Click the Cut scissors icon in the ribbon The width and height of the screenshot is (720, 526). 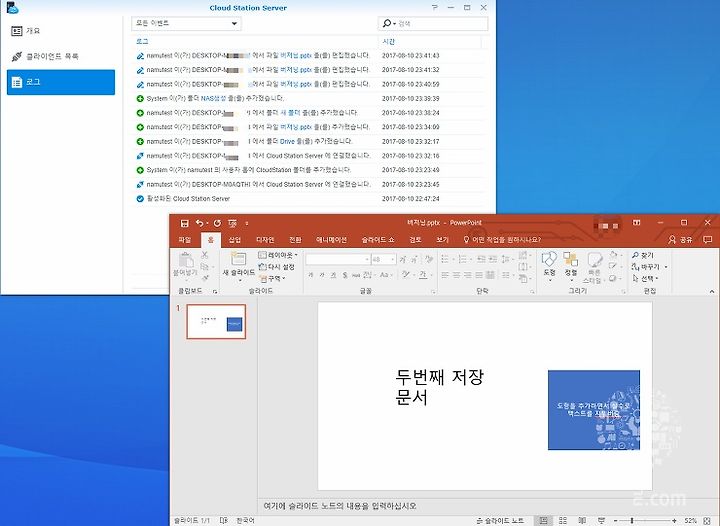click(205, 255)
